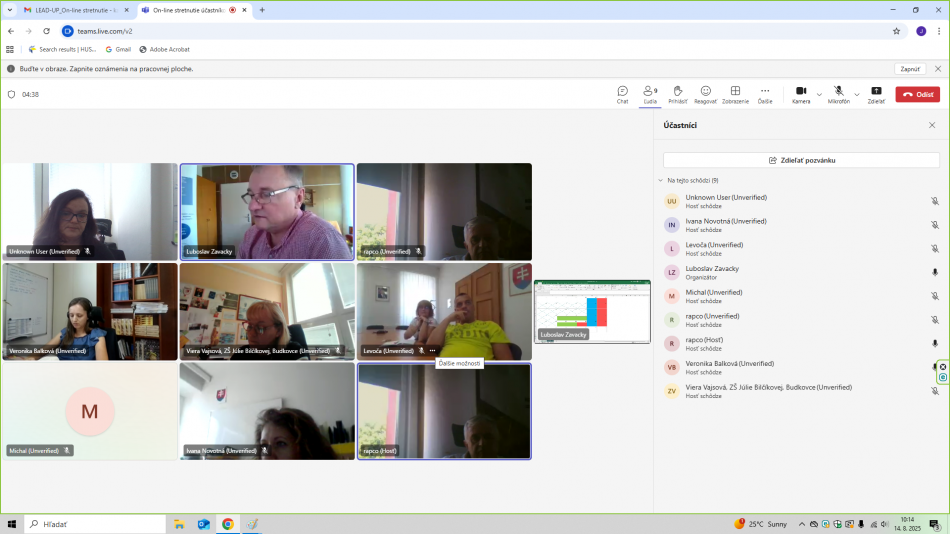Open the Adobe Acrobat bookmark
950x534 pixels.
(164, 49)
